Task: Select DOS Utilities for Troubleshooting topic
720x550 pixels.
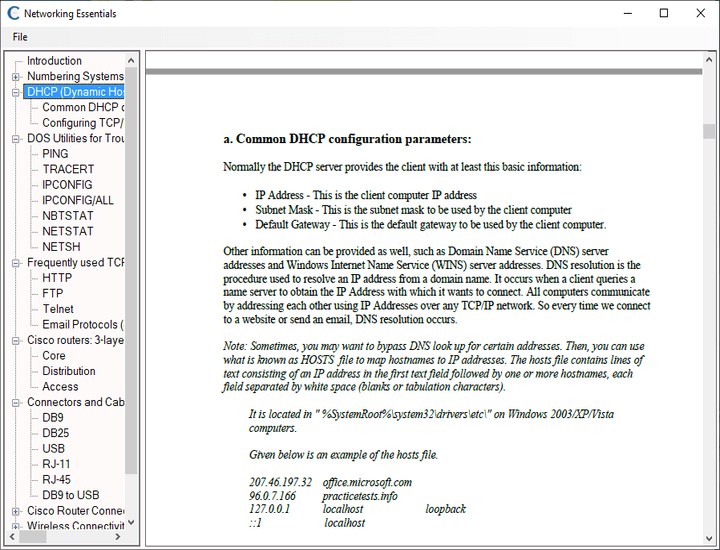Action: click(75, 139)
